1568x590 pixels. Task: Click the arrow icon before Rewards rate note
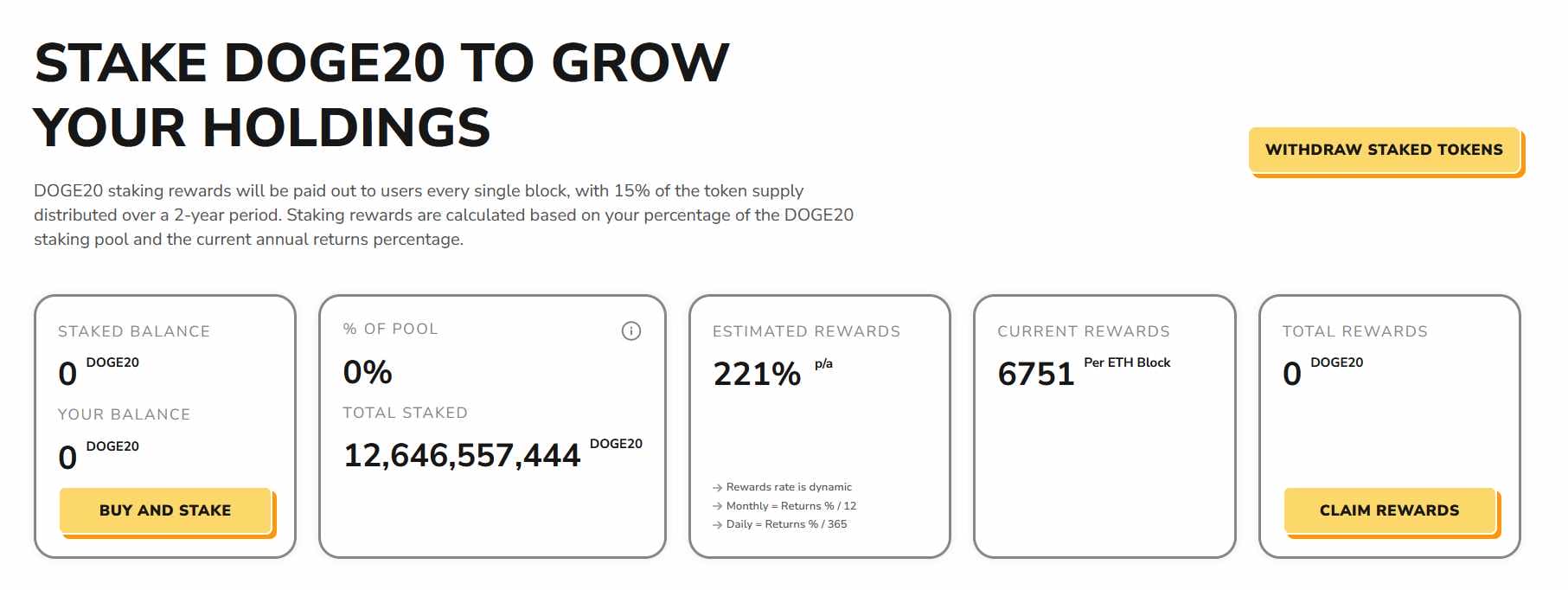(x=716, y=487)
